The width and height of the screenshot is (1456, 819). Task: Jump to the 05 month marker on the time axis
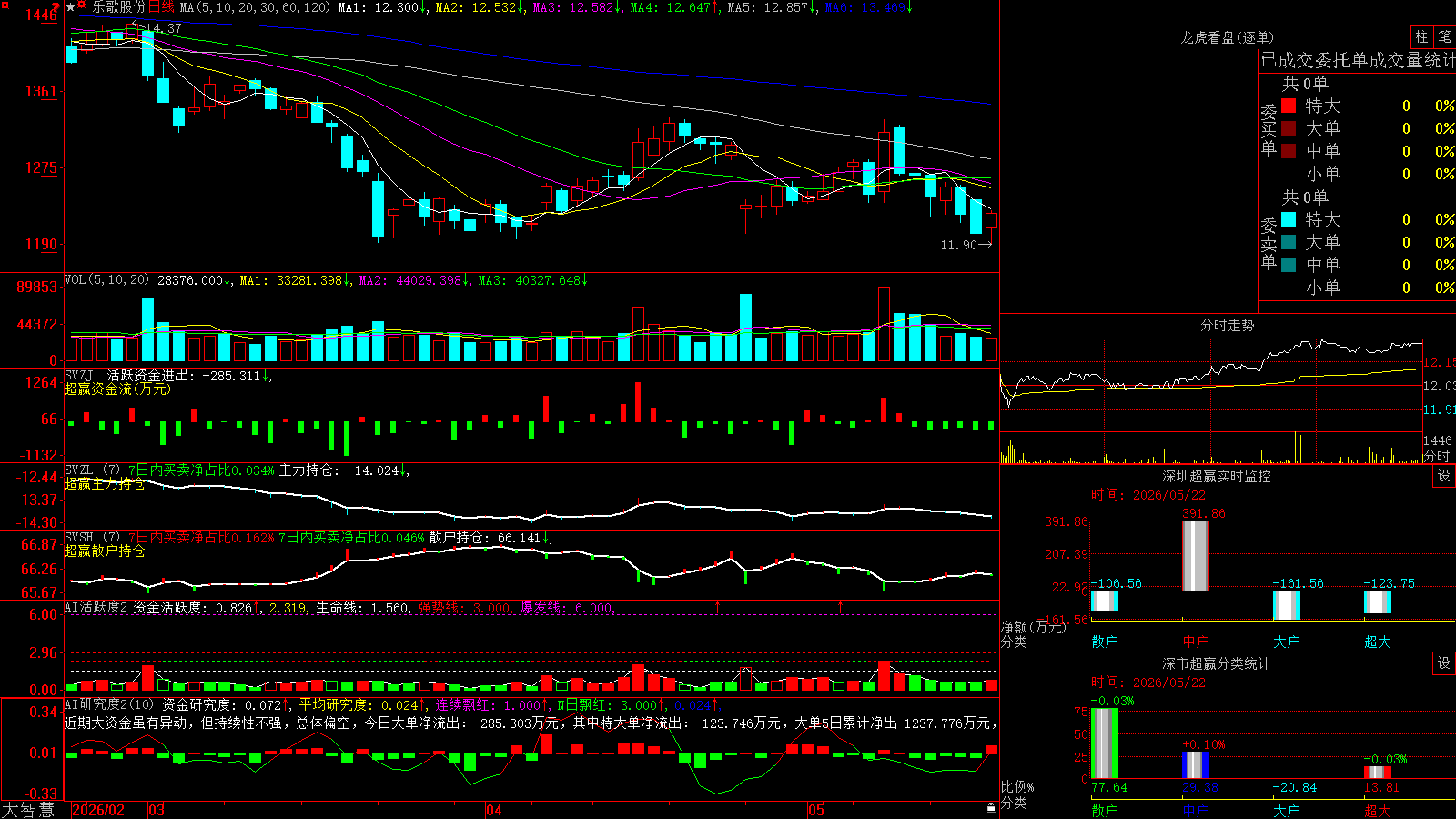click(816, 810)
